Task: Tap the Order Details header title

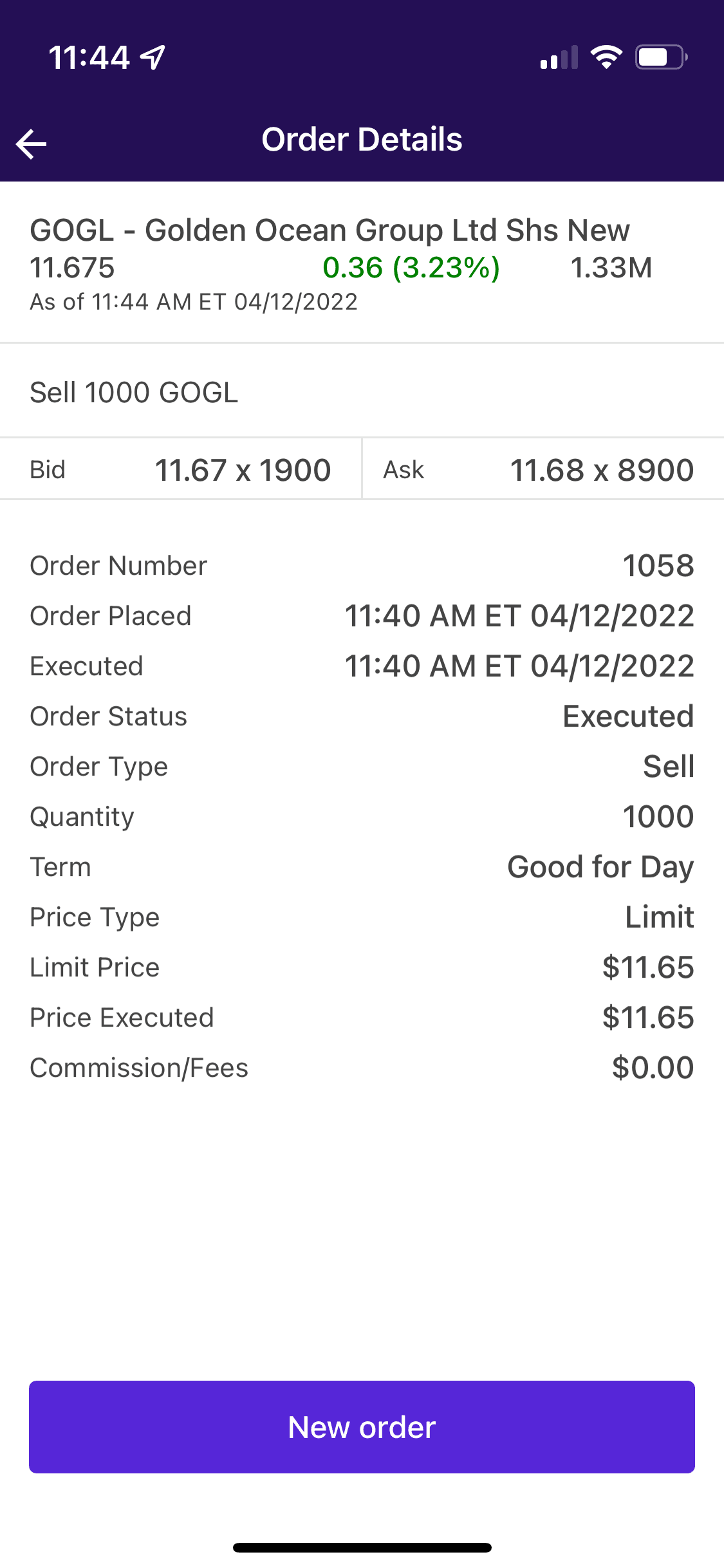Action: 362,140
